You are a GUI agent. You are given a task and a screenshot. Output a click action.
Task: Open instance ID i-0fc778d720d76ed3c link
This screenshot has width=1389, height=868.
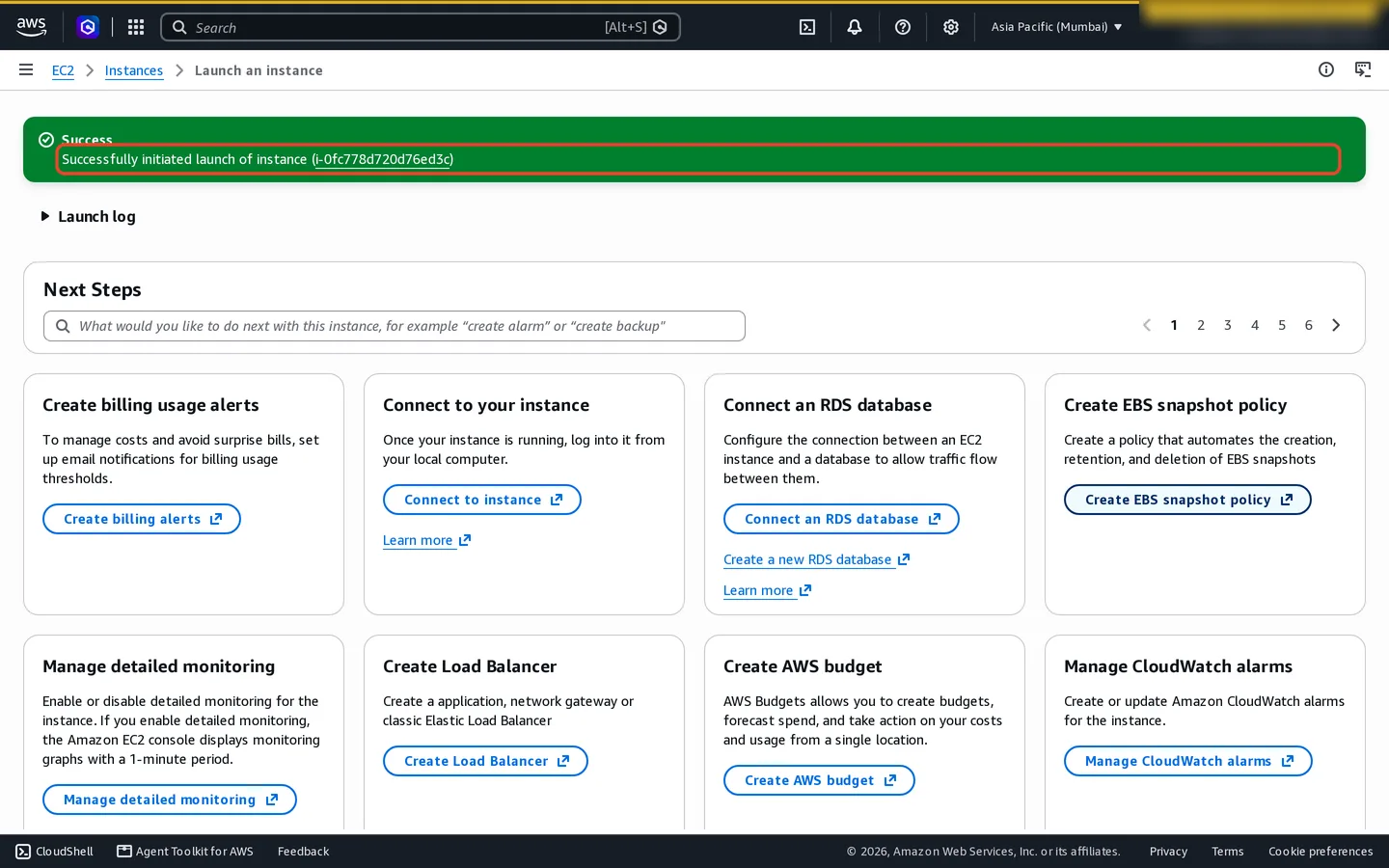[383, 159]
